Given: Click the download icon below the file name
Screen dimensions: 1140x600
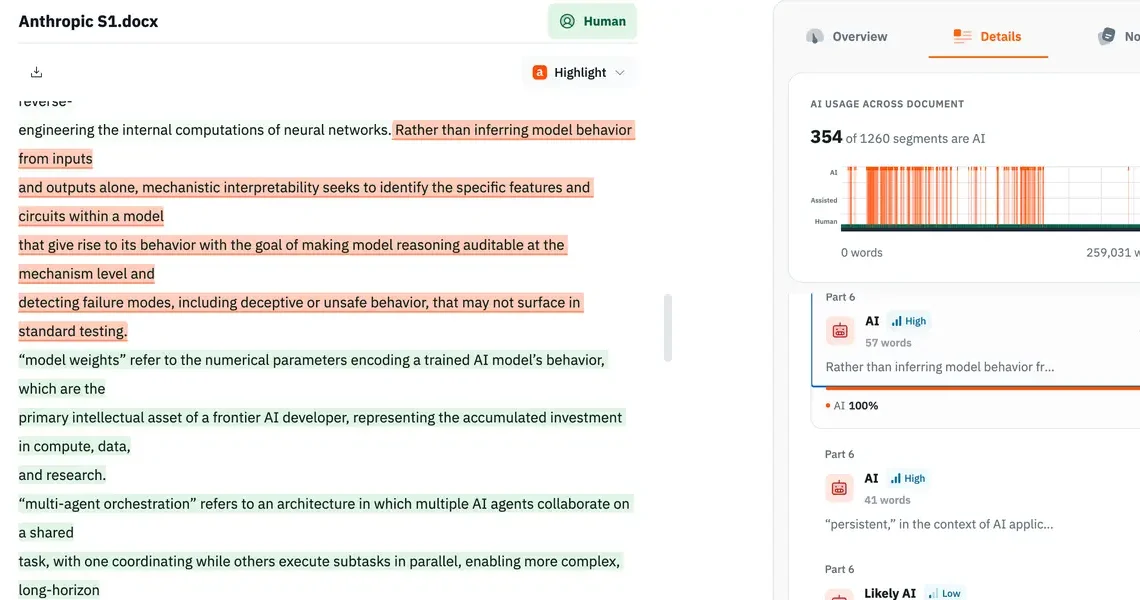Looking at the screenshot, I should pos(36,72).
